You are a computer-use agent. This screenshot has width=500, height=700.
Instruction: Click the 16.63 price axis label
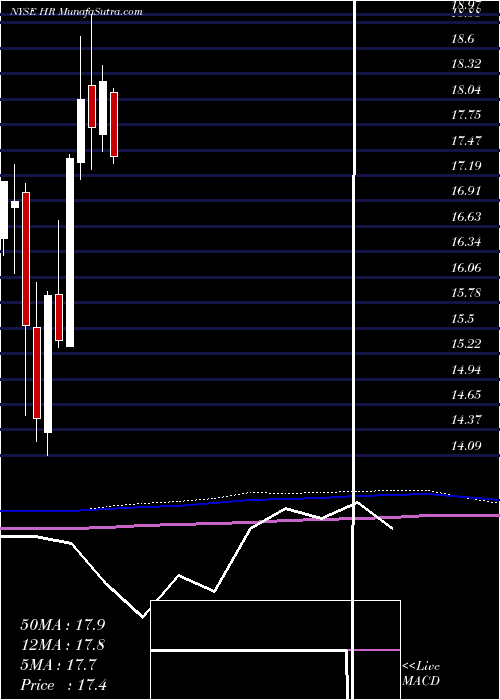[466, 217]
